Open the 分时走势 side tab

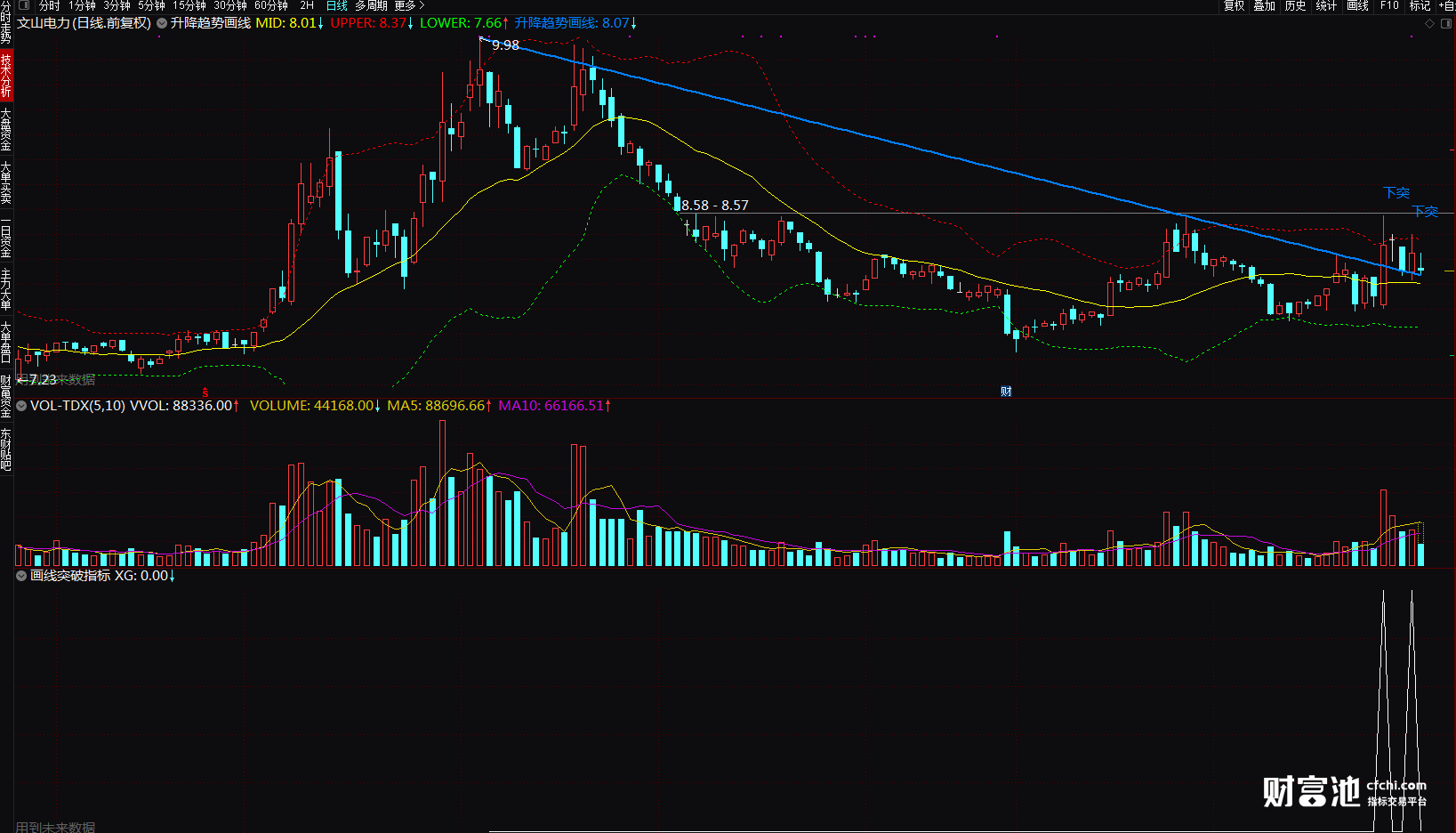pyautogui.click(x=6, y=23)
